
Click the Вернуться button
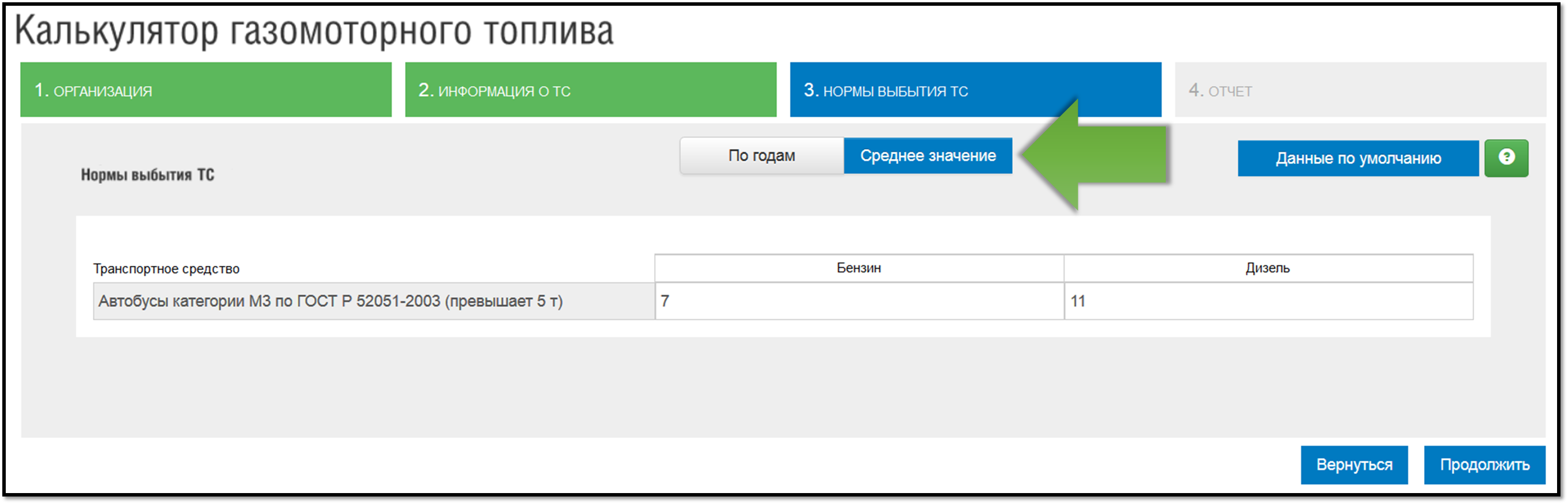[1354, 465]
